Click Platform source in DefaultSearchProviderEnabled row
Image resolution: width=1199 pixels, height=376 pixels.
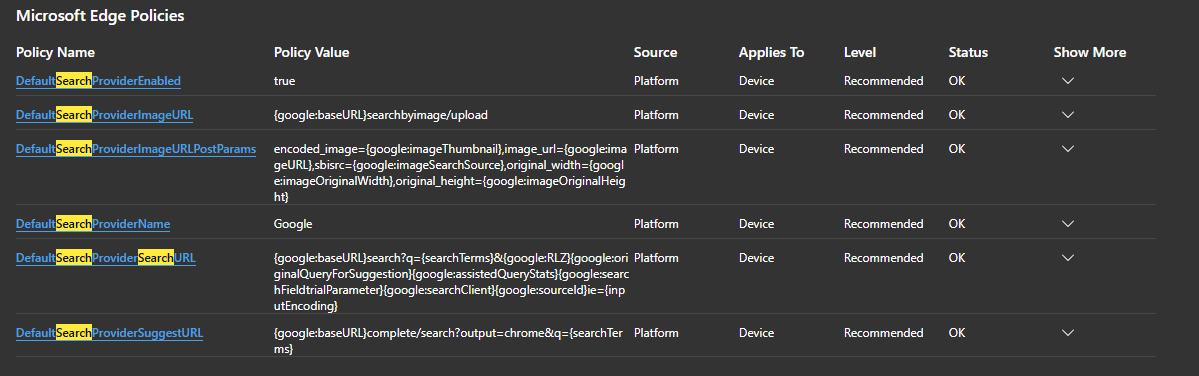coord(656,81)
